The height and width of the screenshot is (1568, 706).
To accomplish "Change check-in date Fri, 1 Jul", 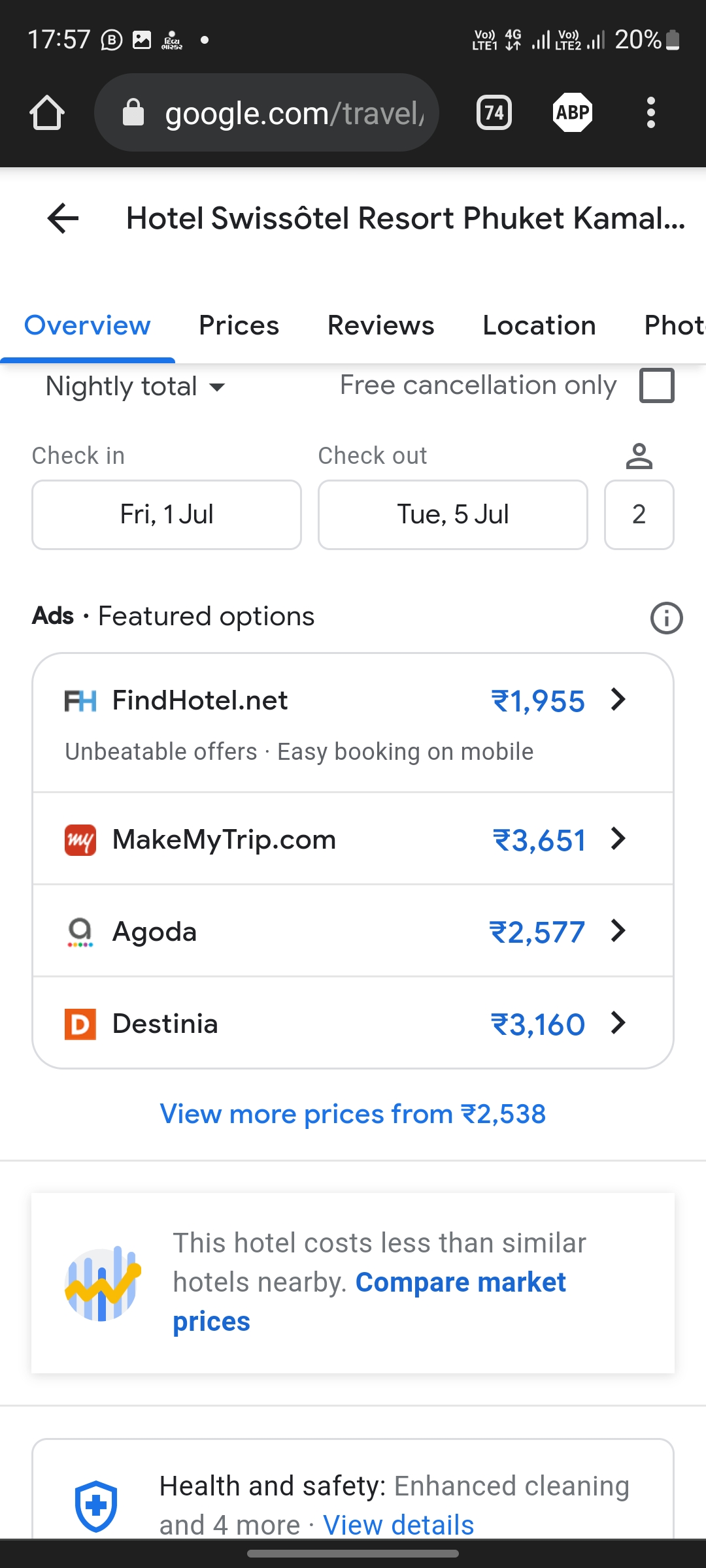I will 167,515.
